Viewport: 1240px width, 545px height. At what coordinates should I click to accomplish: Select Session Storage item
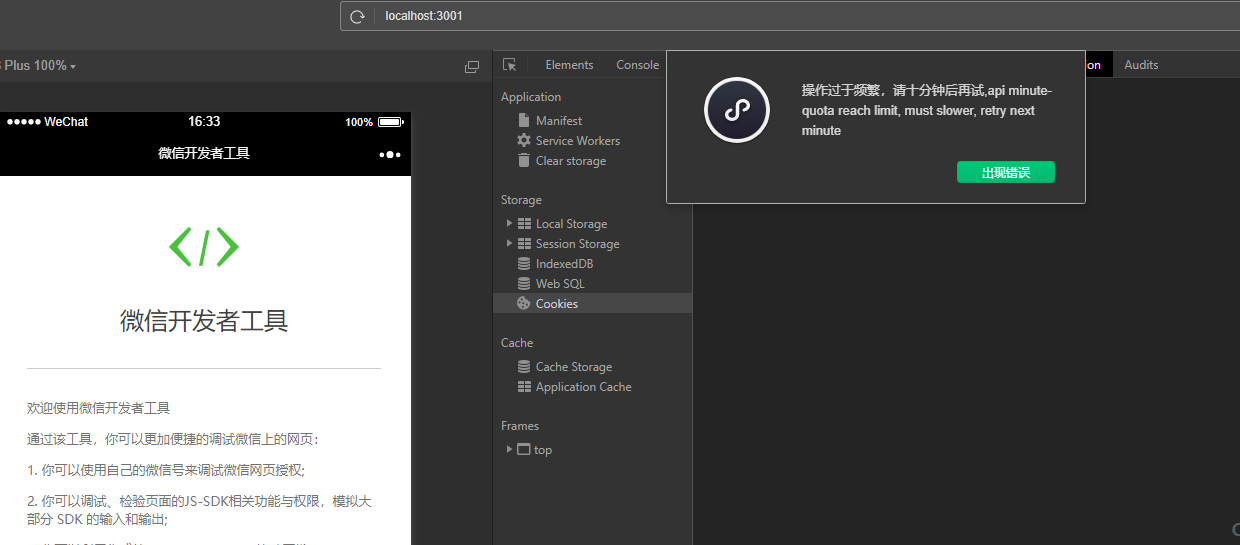tap(578, 244)
